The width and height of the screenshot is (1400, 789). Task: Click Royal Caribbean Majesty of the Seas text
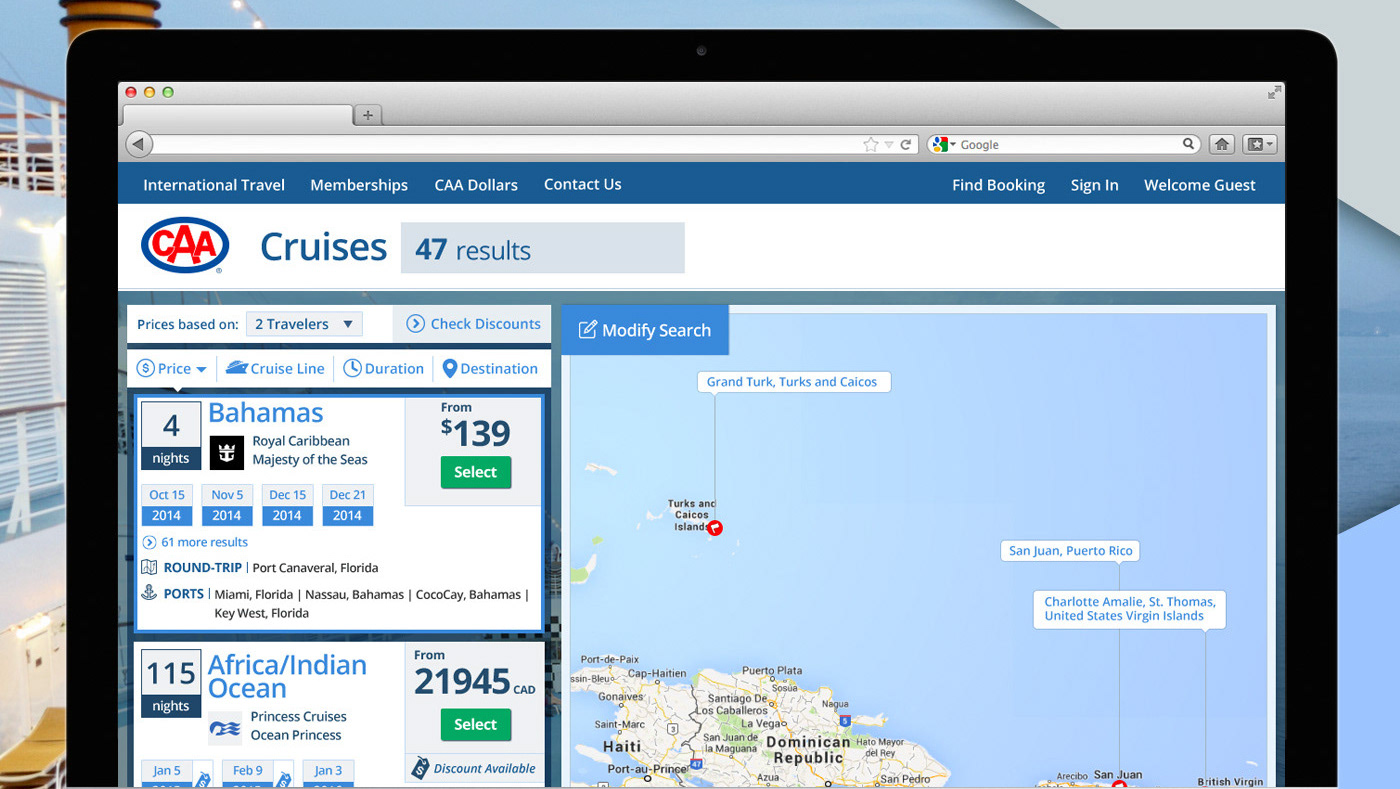click(310, 450)
